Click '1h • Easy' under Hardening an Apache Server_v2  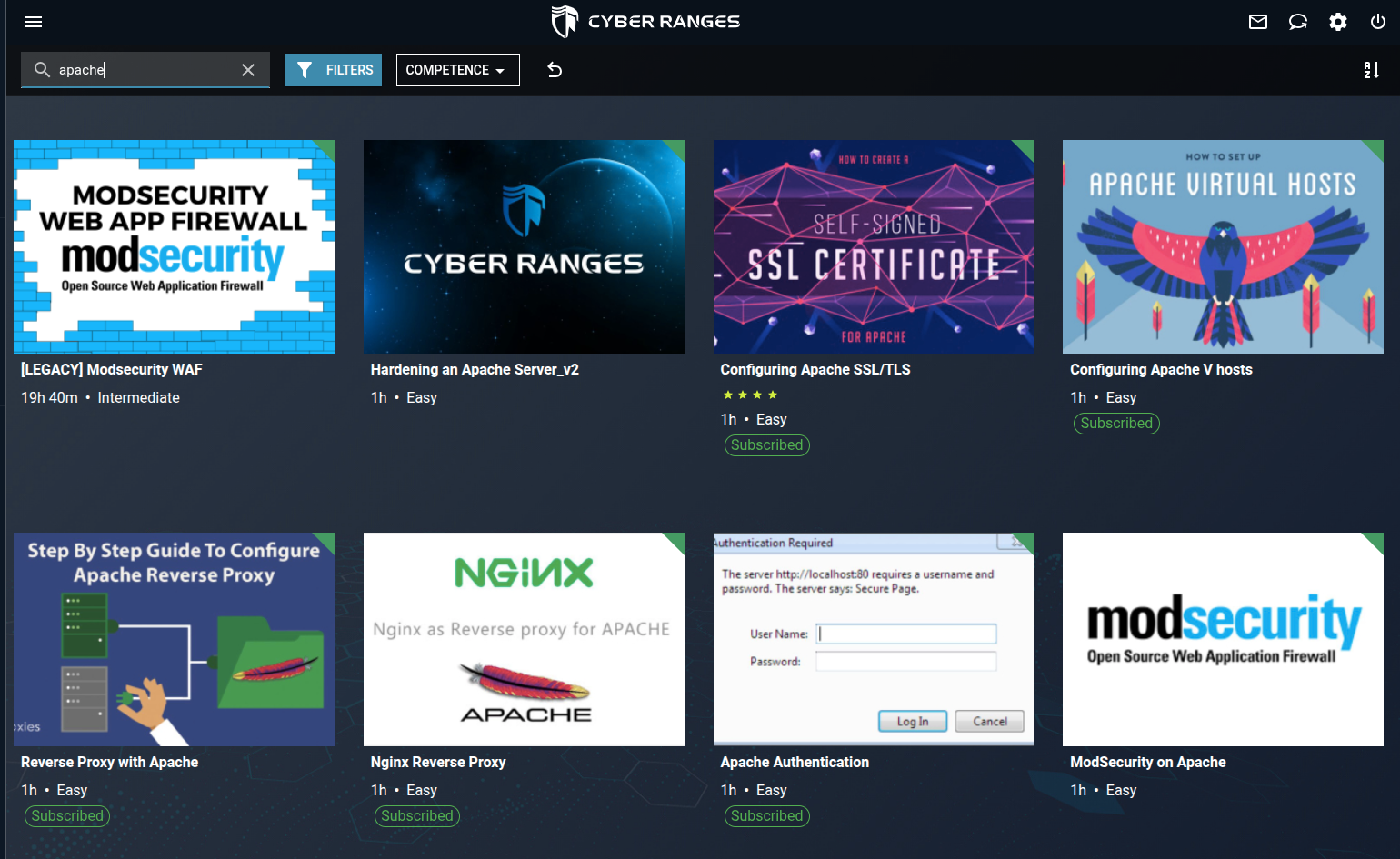(x=404, y=397)
